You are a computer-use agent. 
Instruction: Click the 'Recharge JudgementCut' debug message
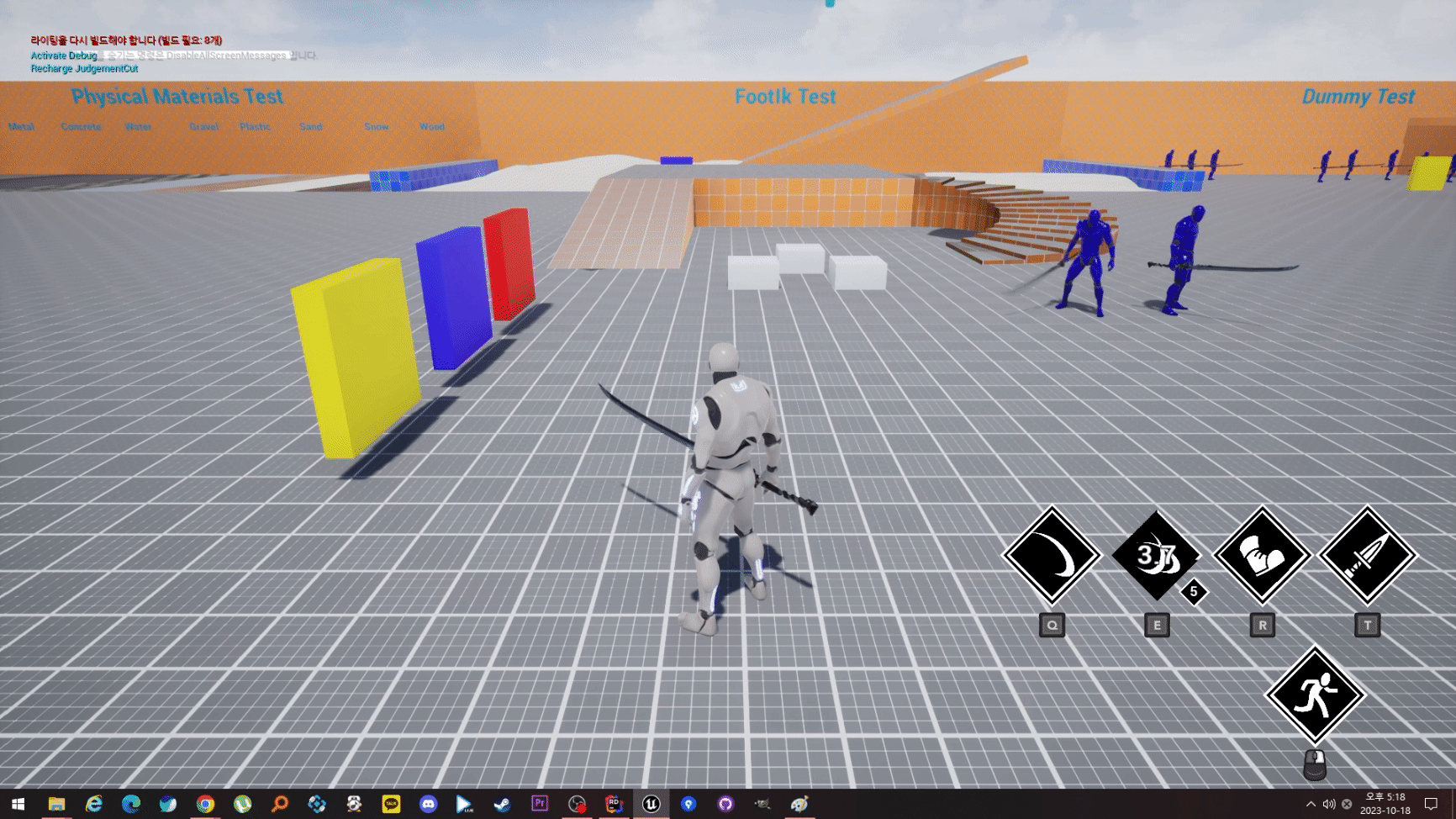[84, 69]
